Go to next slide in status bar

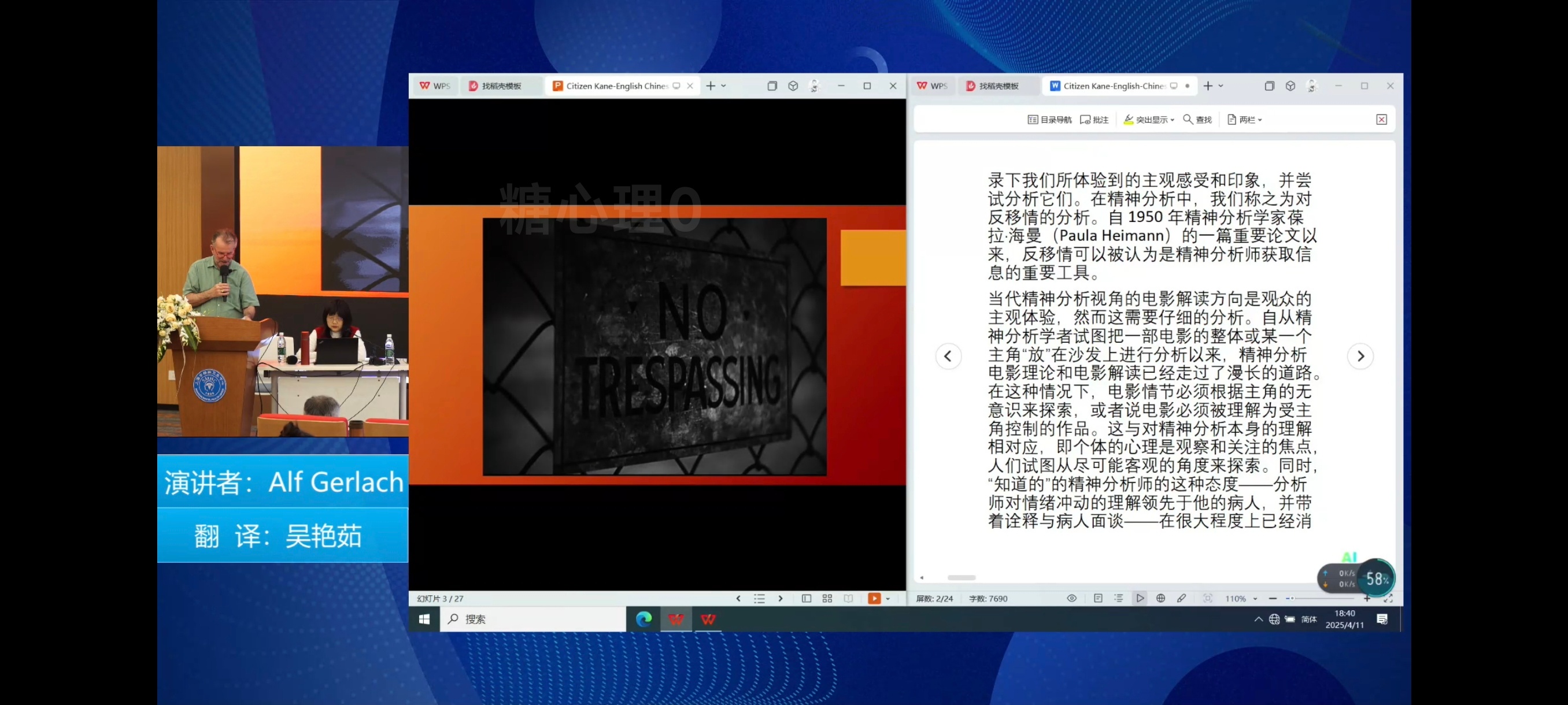click(781, 599)
